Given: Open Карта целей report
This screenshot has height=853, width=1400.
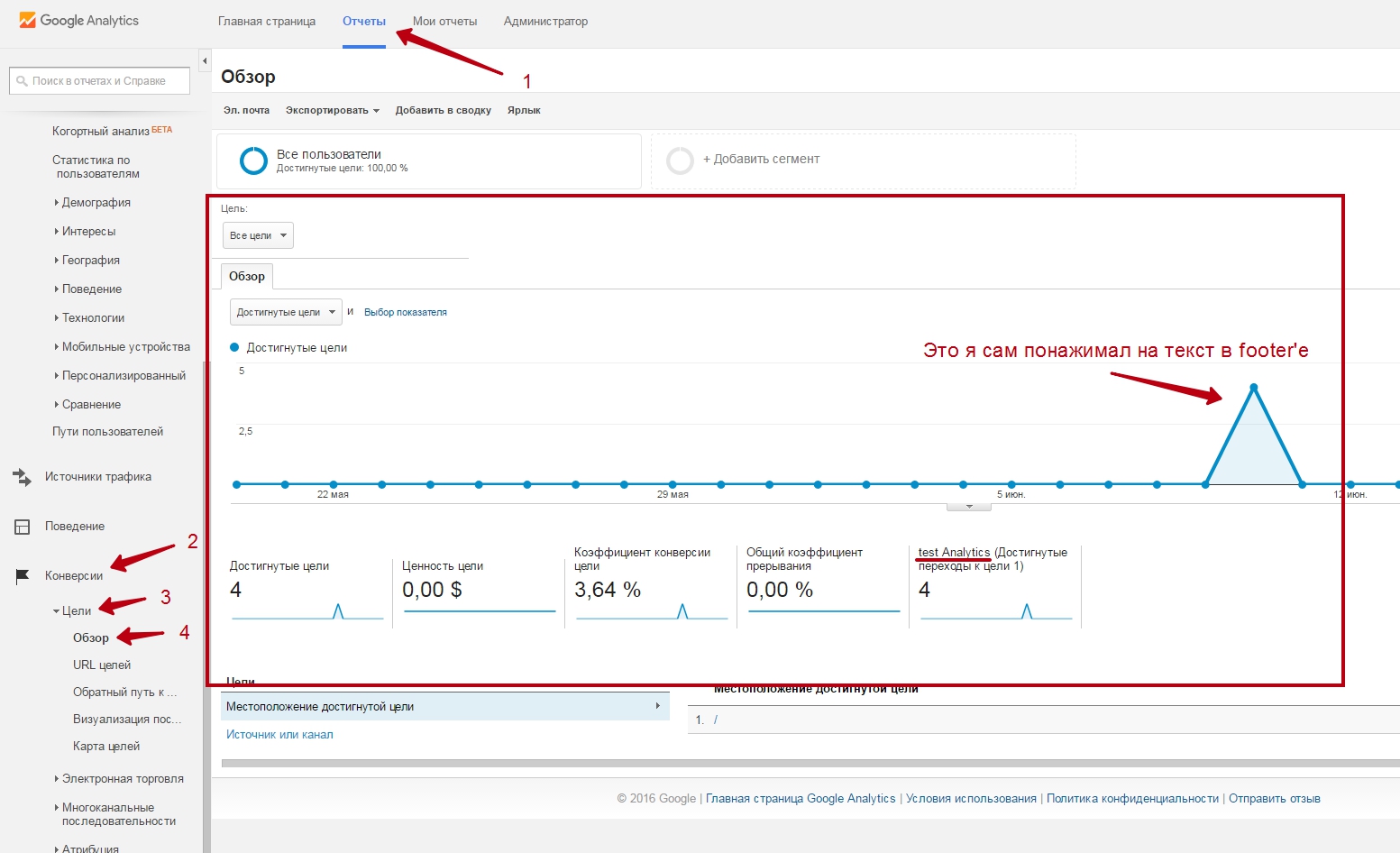Looking at the screenshot, I should 106,747.
